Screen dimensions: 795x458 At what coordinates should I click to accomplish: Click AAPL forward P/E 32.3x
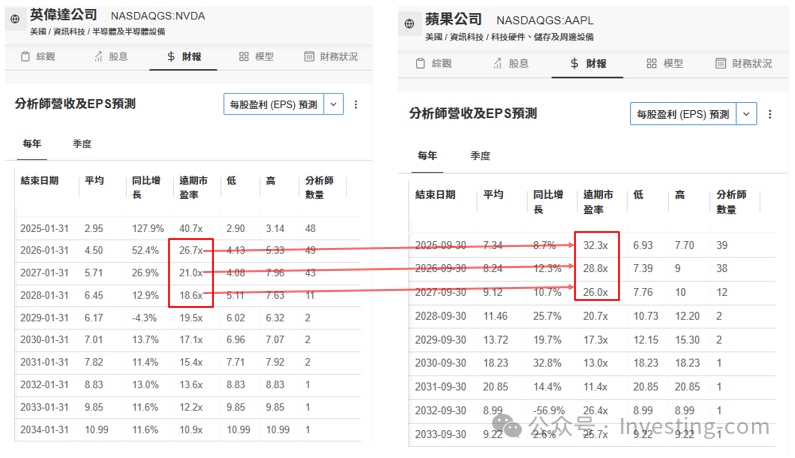pyautogui.click(x=595, y=245)
